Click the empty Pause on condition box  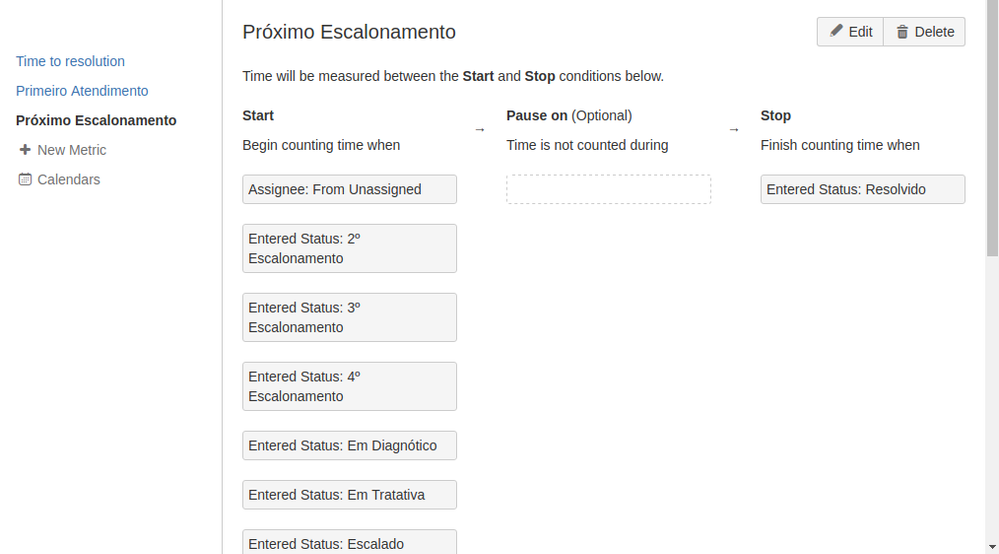(608, 189)
